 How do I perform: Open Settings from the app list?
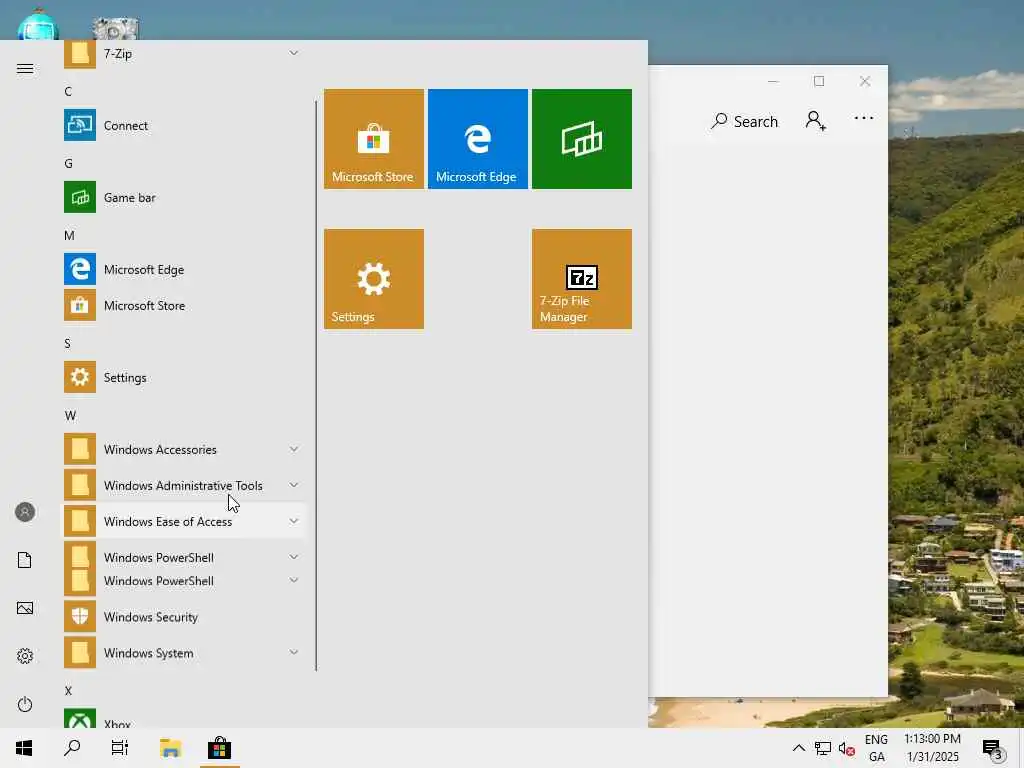point(184,377)
